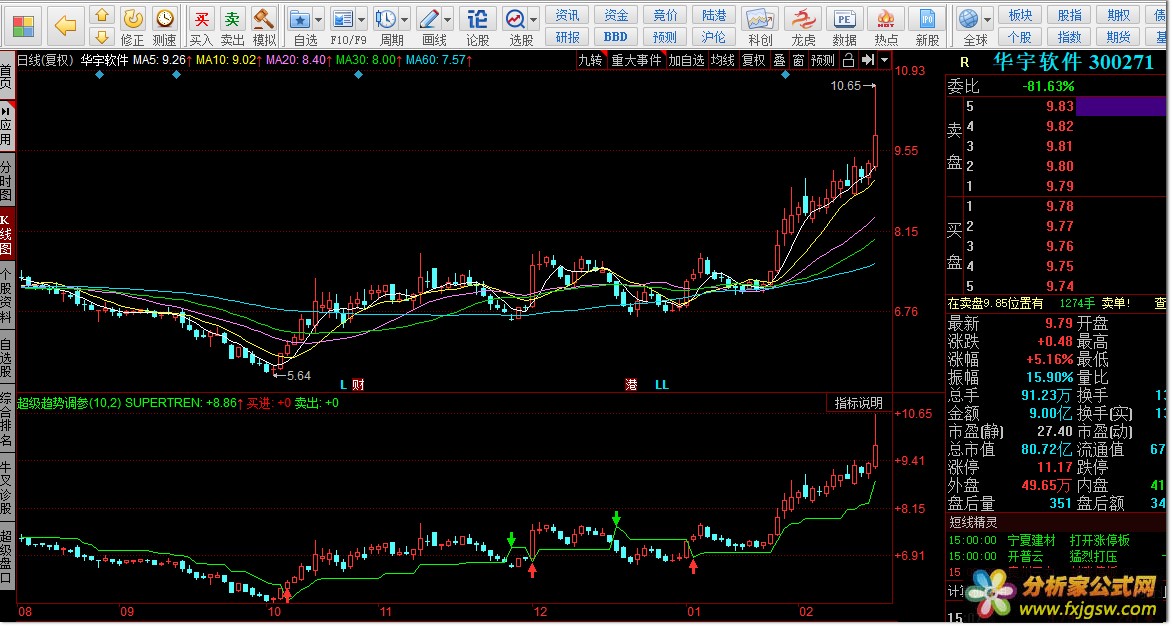Click the 周期 period icon
Viewport: 1173px width, 626px height.
tap(386, 19)
